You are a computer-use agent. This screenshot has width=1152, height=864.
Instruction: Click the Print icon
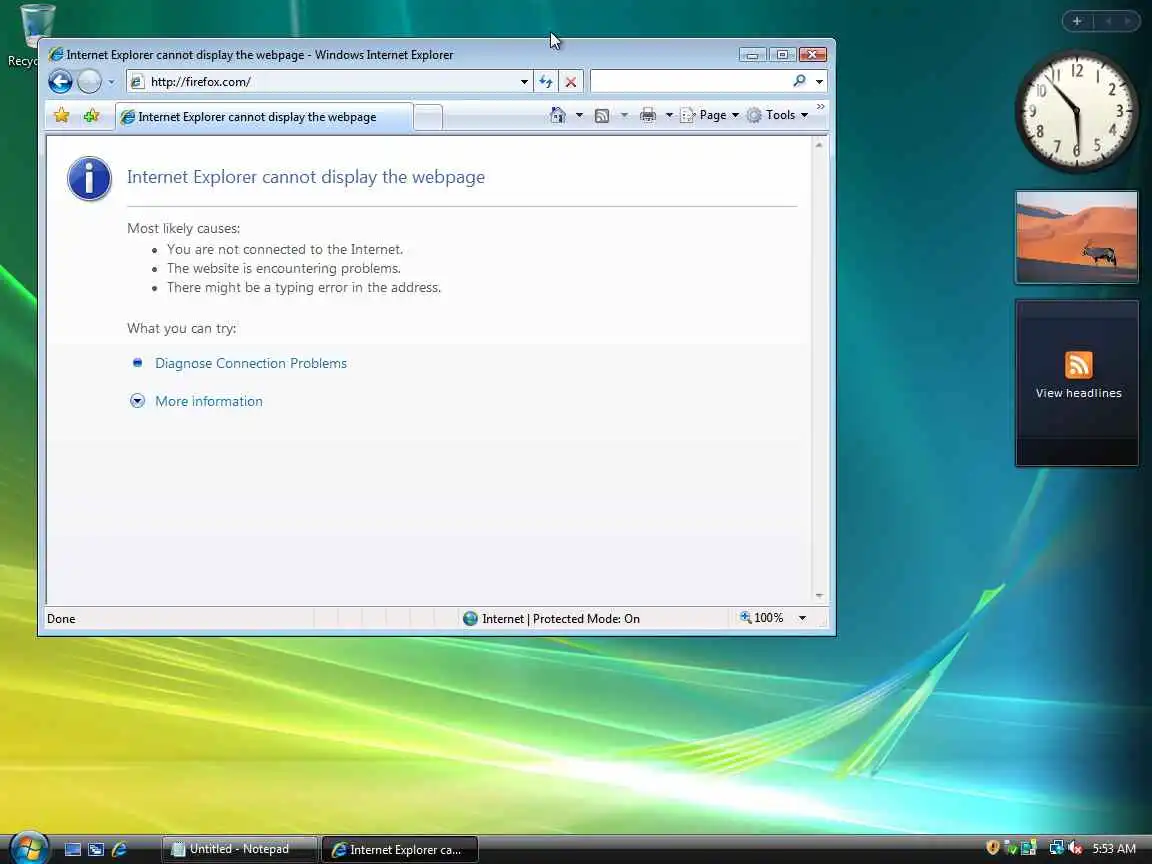[x=647, y=115]
